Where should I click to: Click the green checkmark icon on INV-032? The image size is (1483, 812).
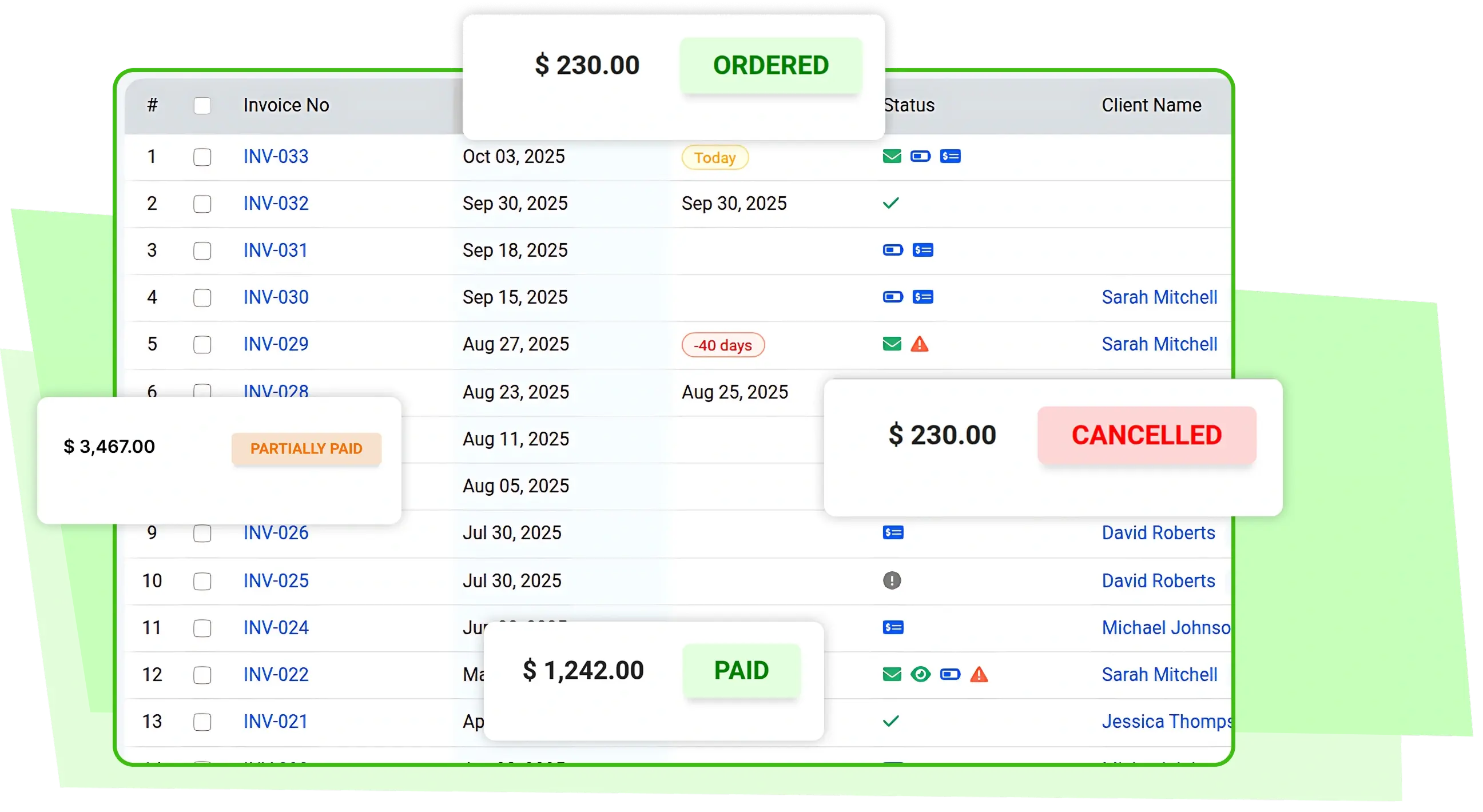pos(892,203)
